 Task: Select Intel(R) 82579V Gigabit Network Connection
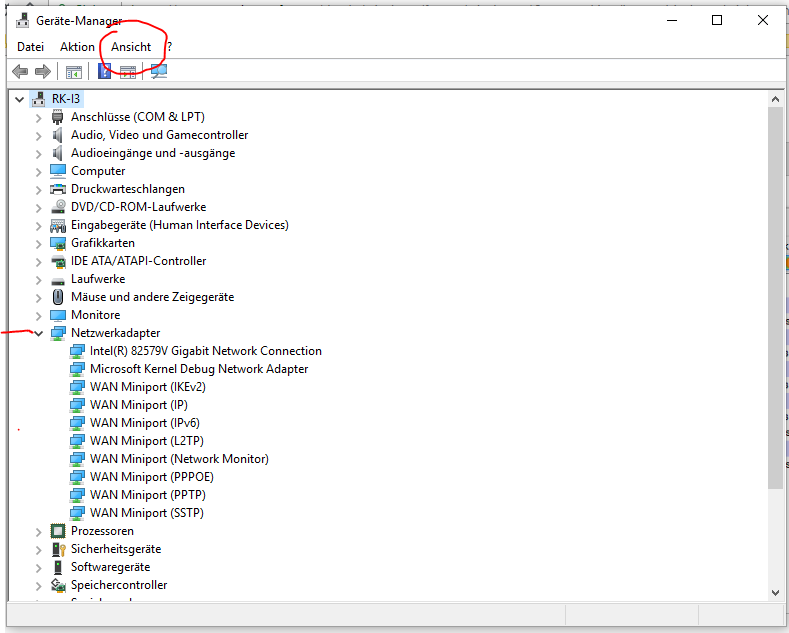coord(205,351)
